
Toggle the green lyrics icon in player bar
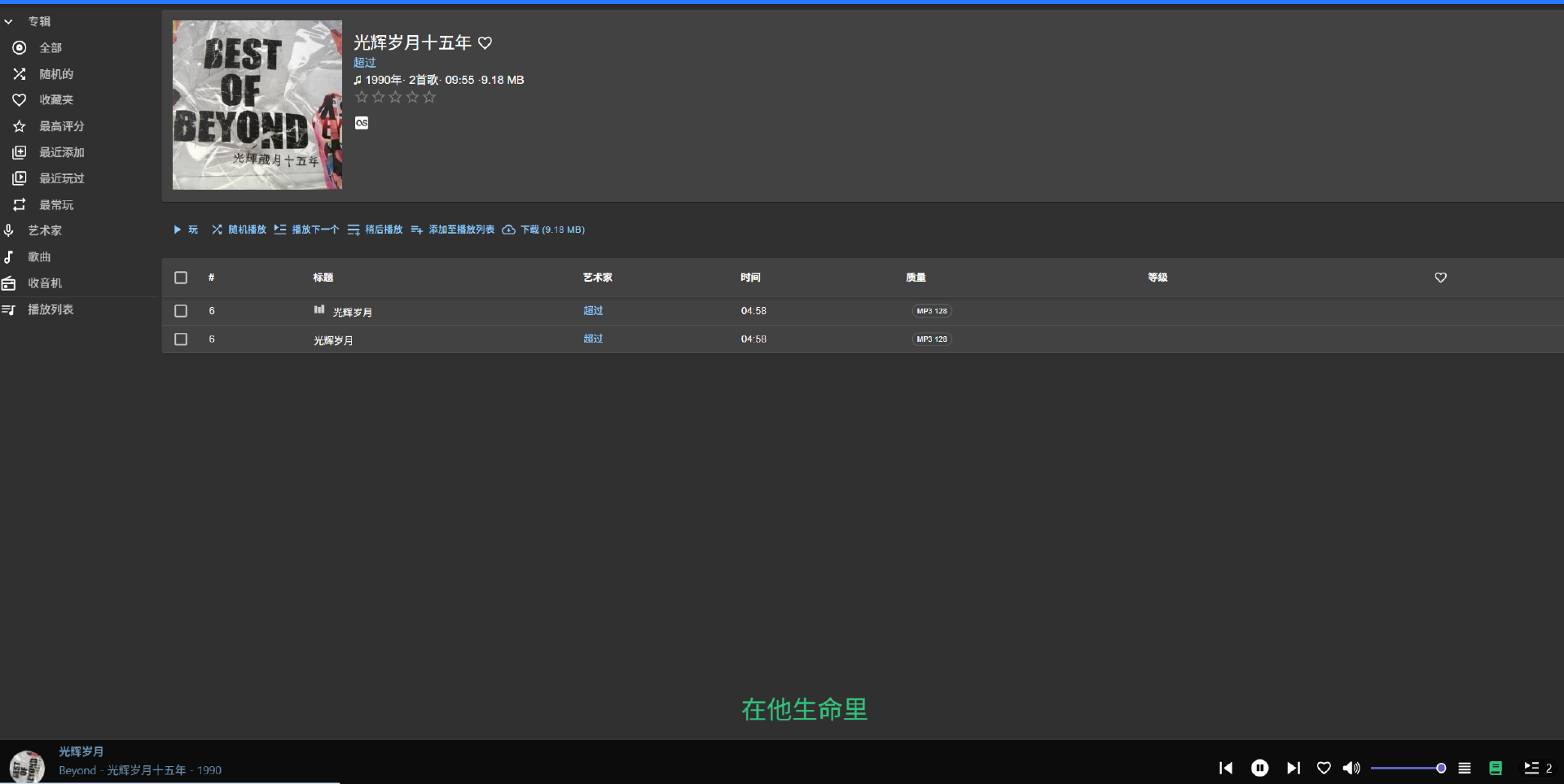pos(1496,768)
